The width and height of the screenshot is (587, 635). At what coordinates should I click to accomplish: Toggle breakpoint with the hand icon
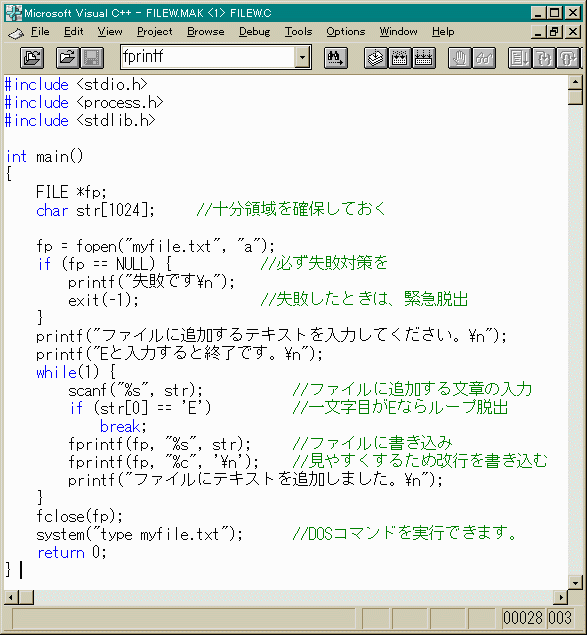pyautogui.click(x=460, y=58)
